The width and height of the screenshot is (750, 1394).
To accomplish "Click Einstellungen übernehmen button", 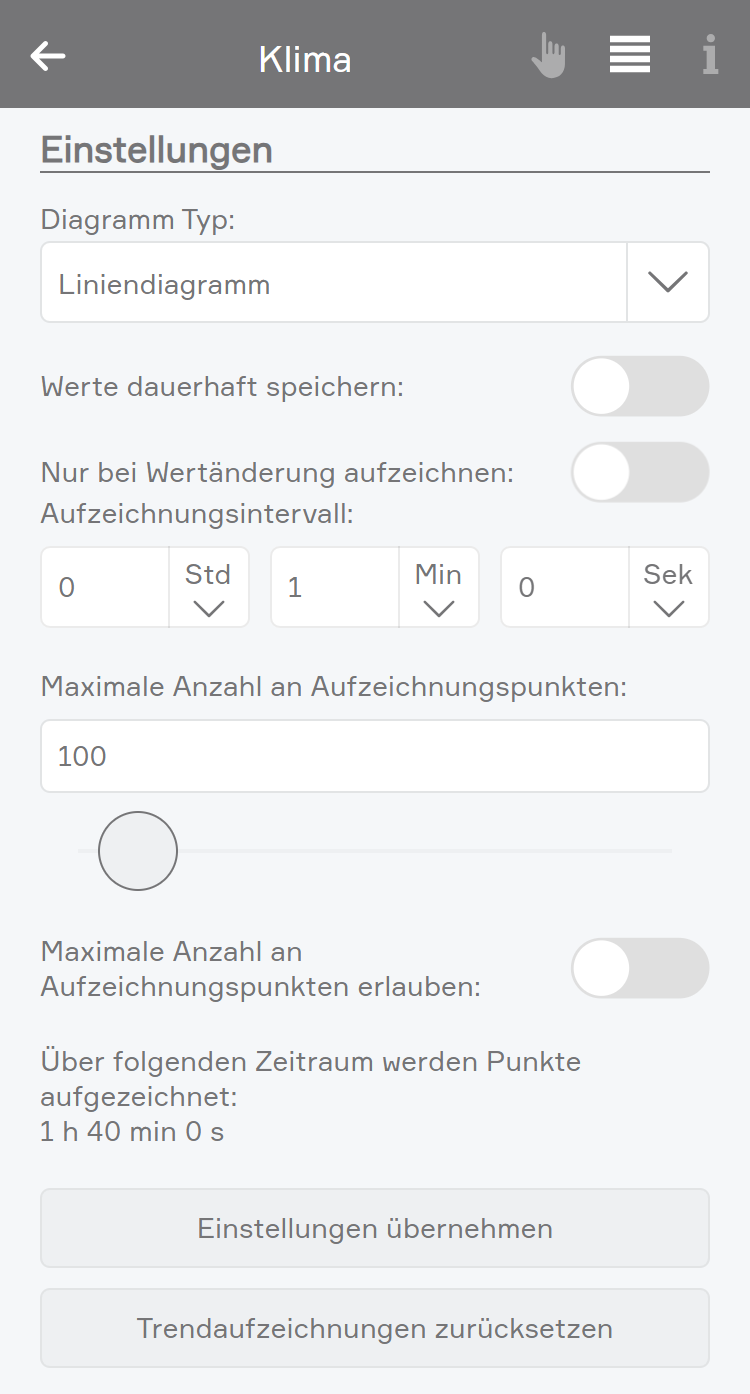I will tap(375, 1228).
